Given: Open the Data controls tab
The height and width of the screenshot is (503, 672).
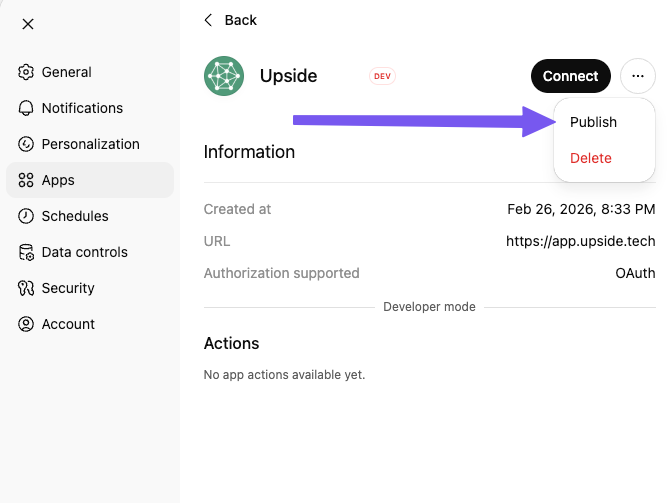Looking at the screenshot, I should 90,252.
